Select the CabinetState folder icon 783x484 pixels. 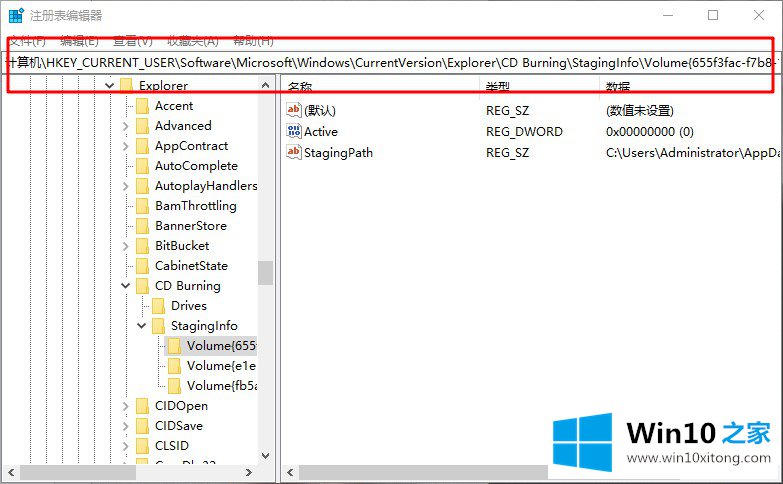pos(143,266)
